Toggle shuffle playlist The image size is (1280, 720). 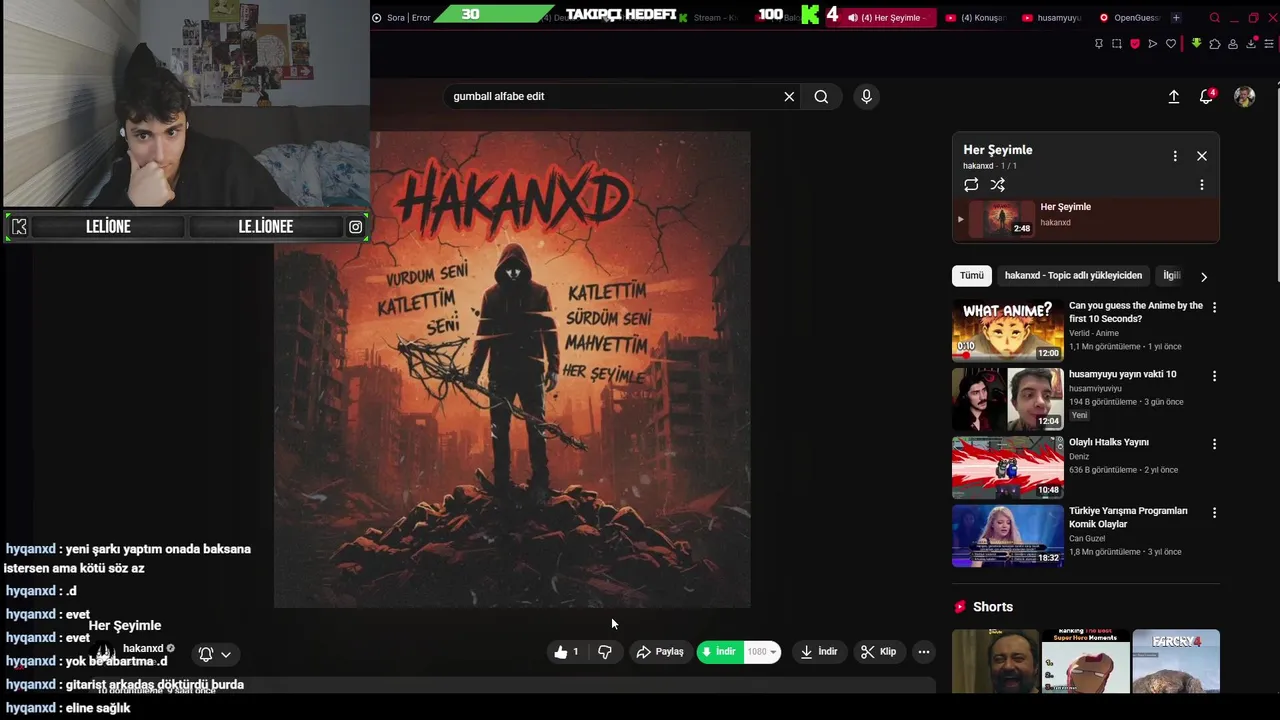pyautogui.click(x=998, y=184)
